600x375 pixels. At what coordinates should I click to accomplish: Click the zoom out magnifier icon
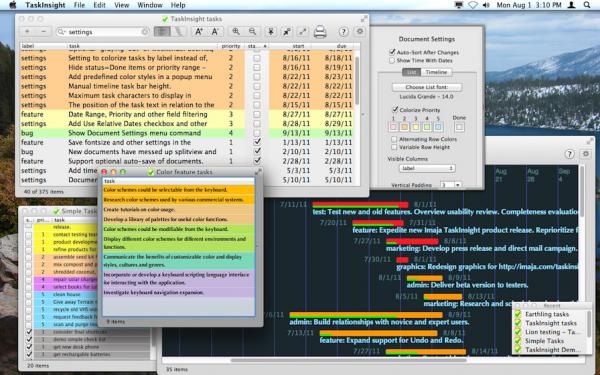253,32
